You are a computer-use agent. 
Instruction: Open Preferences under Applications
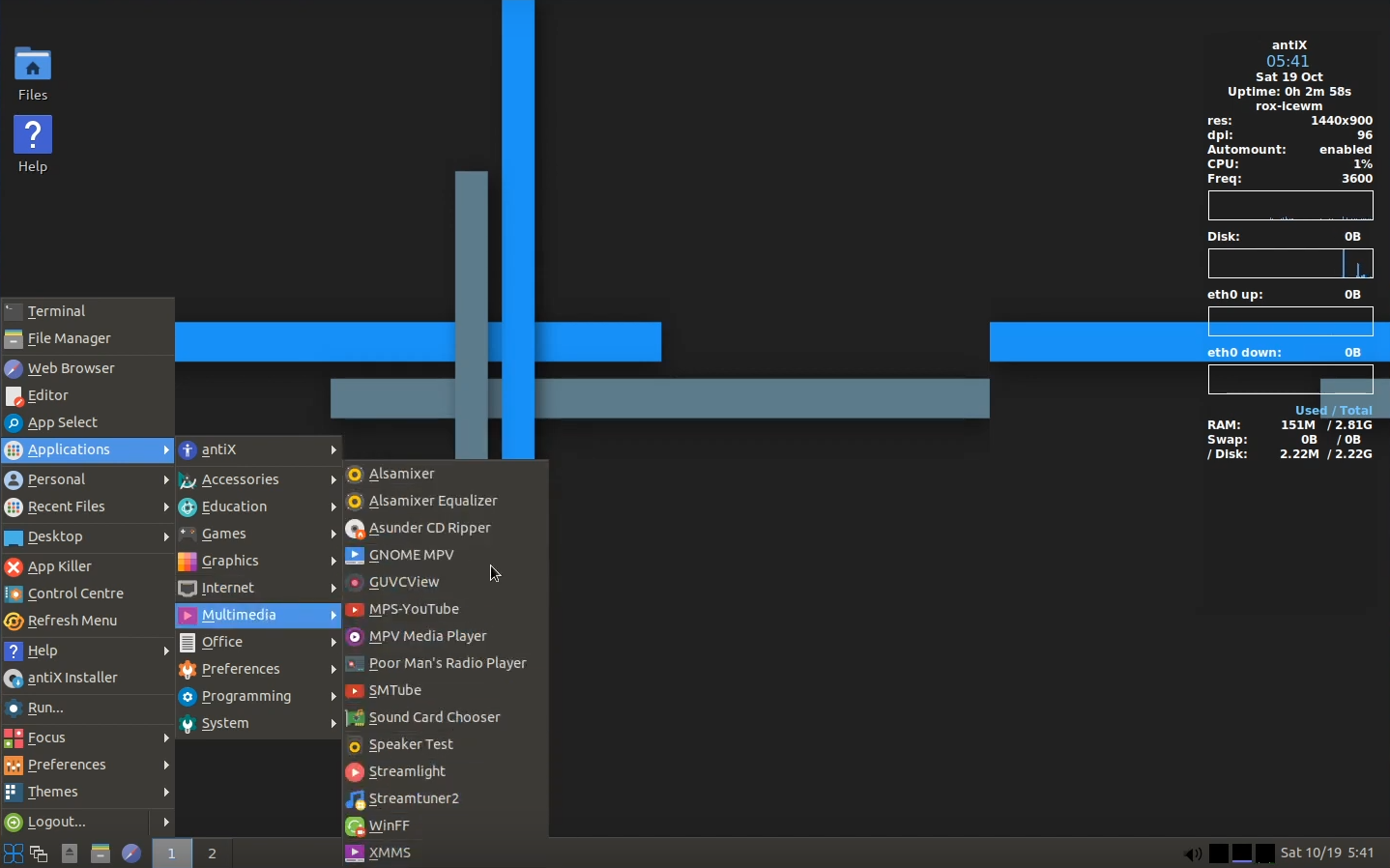click(x=259, y=669)
